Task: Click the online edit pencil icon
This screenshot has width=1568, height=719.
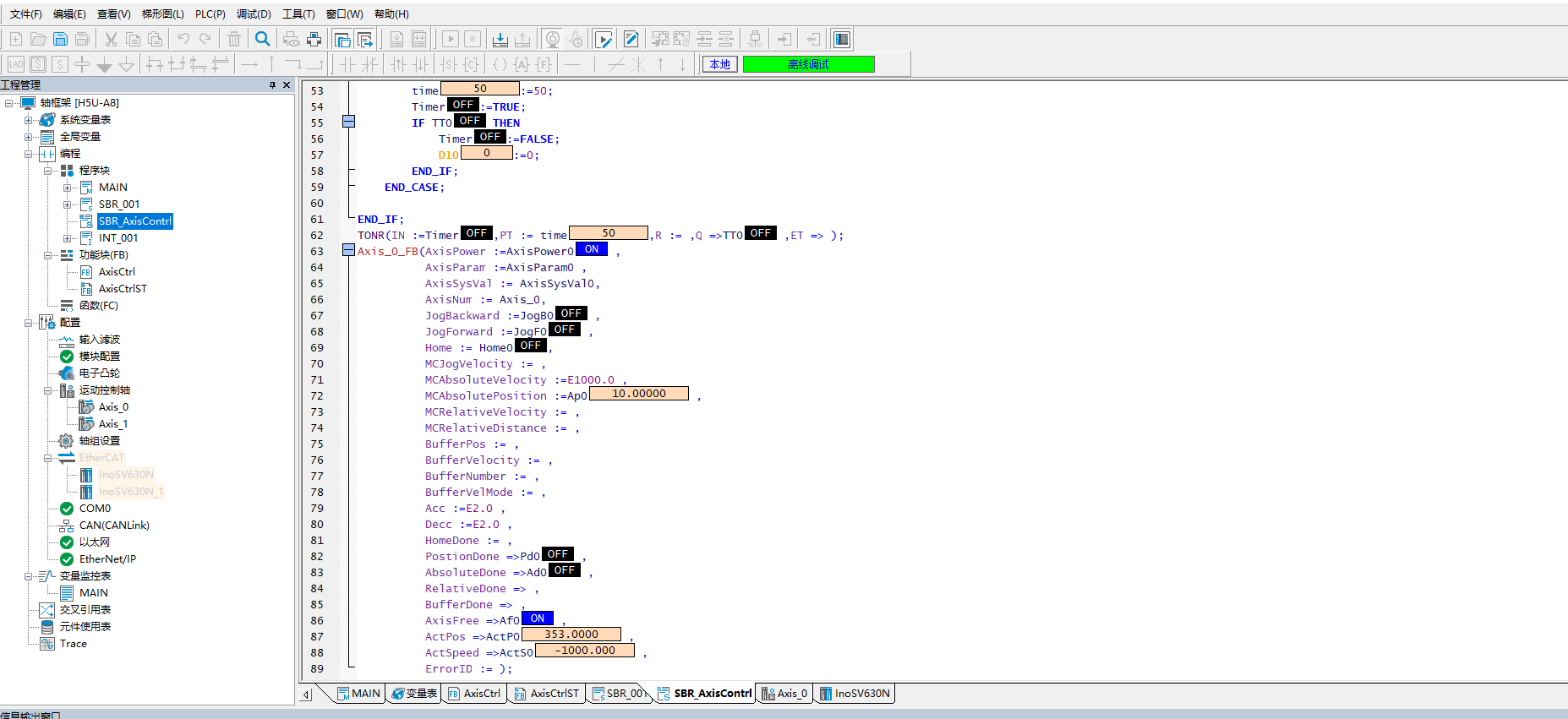Action: click(x=631, y=39)
